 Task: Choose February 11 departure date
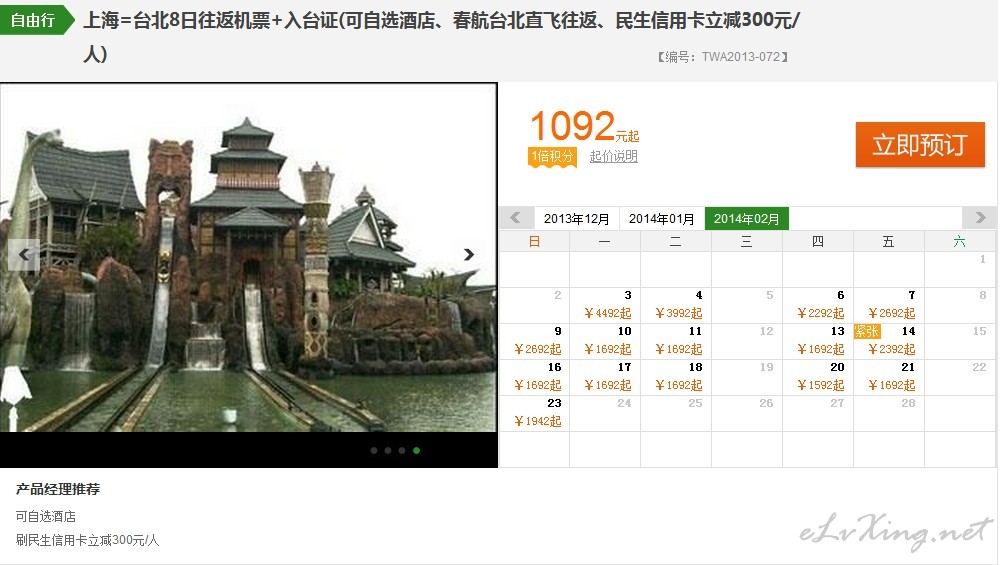tap(676, 341)
